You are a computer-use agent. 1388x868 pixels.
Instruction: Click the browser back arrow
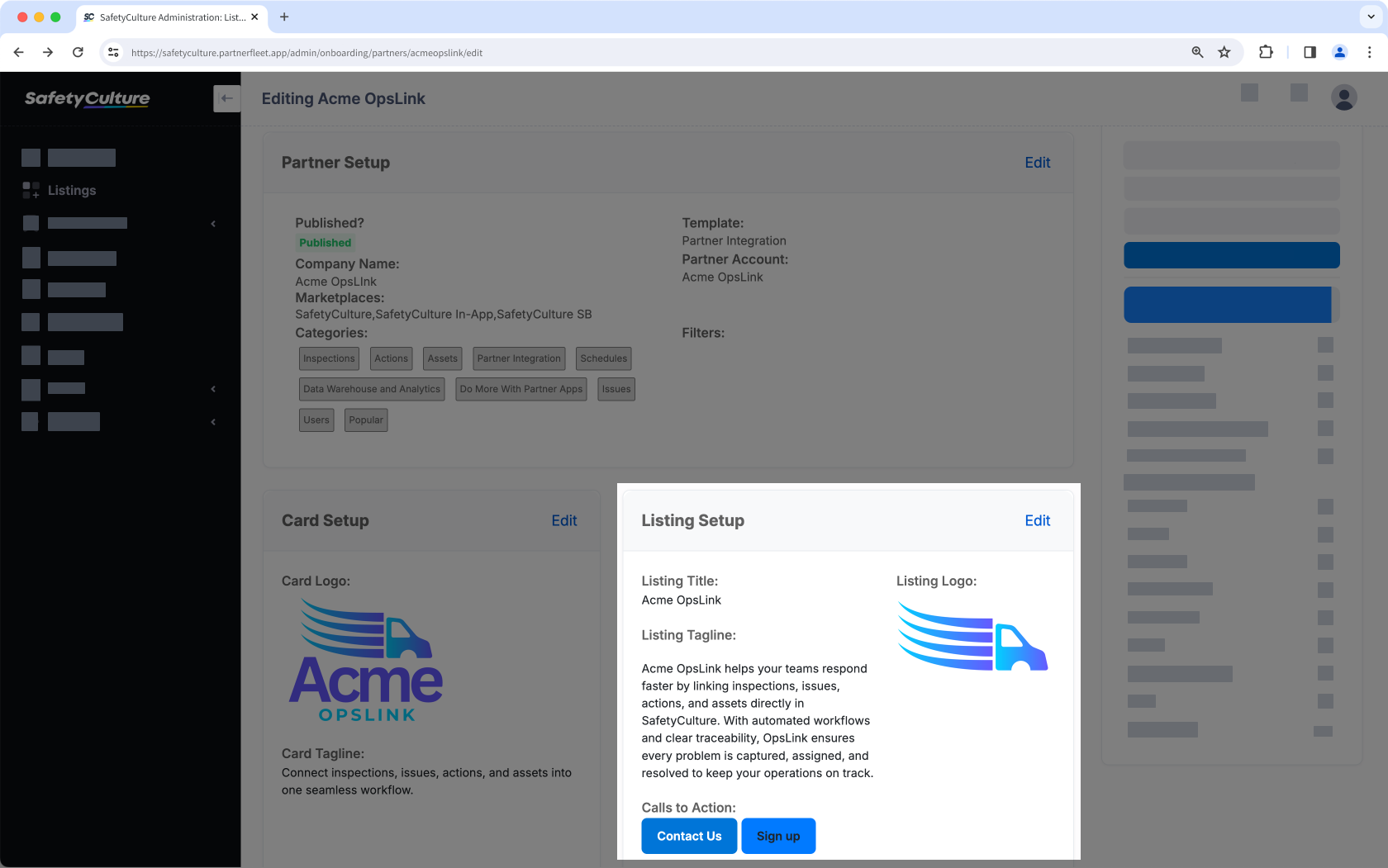point(18,52)
